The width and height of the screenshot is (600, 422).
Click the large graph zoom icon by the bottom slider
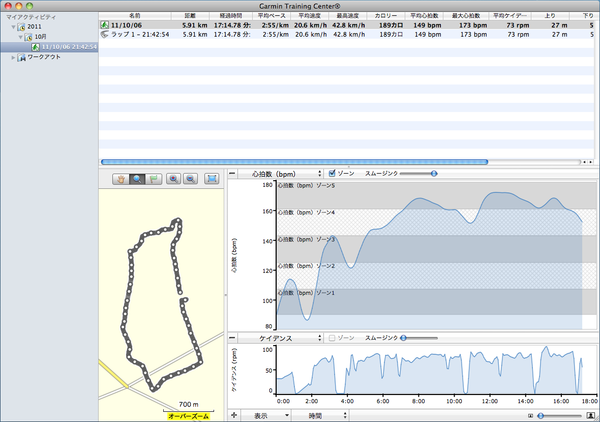click(591, 415)
